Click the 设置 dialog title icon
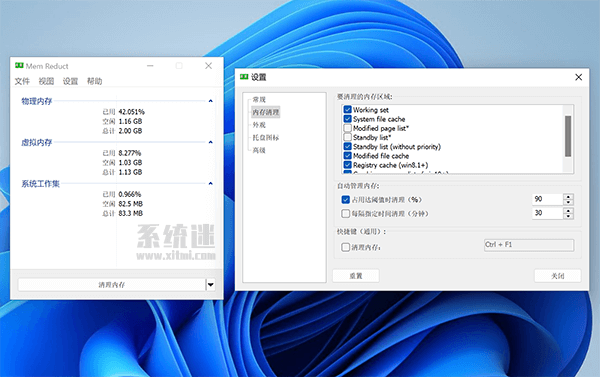The height and width of the screenshot is (377, 600). pos(244,77)
